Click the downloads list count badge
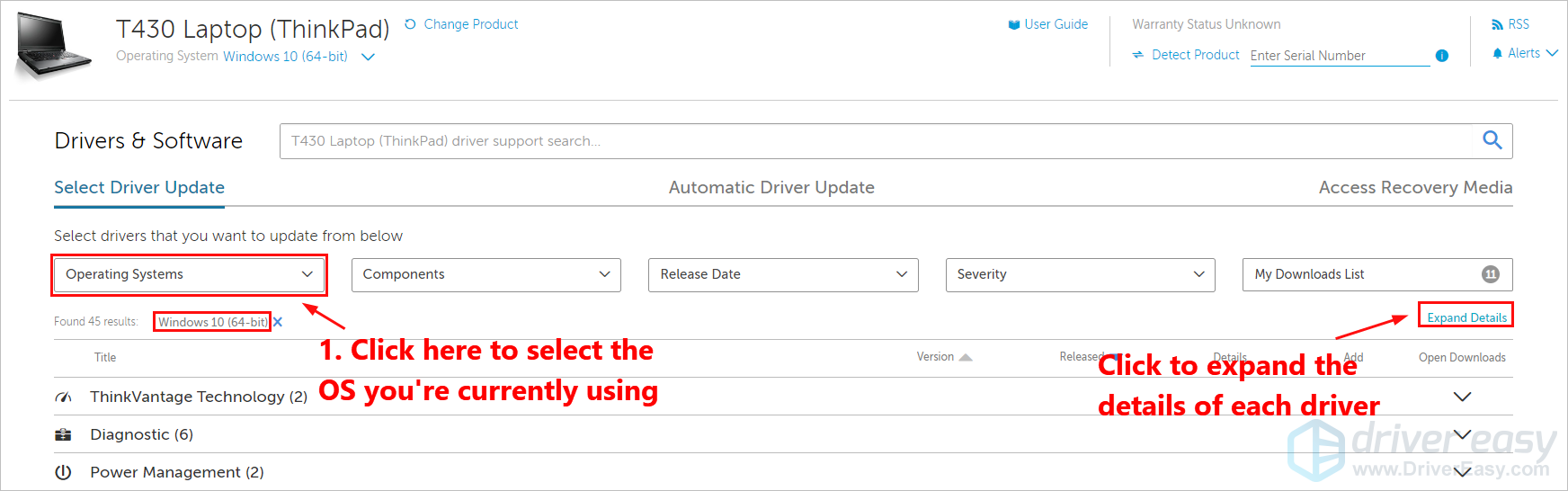The height and width of the screenshot is (491, 1568). pos(1490,274)
